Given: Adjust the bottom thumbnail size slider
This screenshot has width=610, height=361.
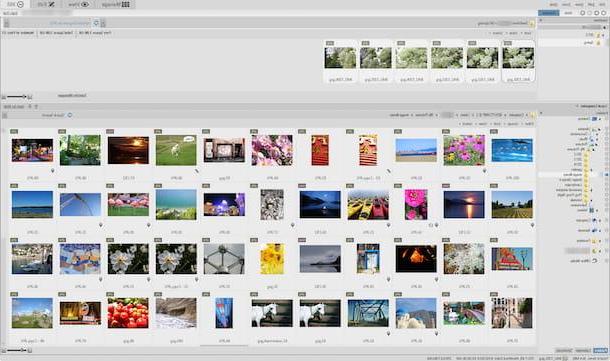Looking at the screenshot, I should tap(16, 350).
